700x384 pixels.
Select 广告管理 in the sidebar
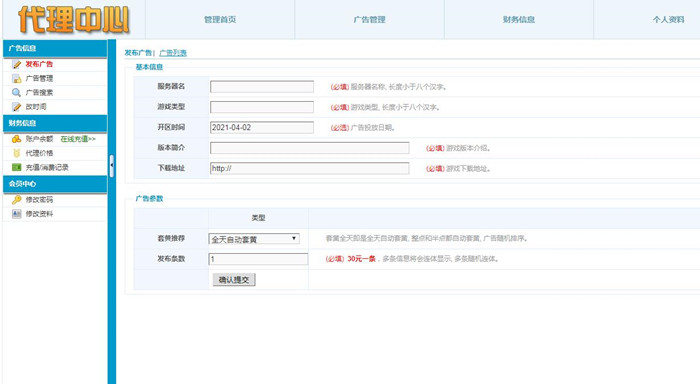click(39, 79)
